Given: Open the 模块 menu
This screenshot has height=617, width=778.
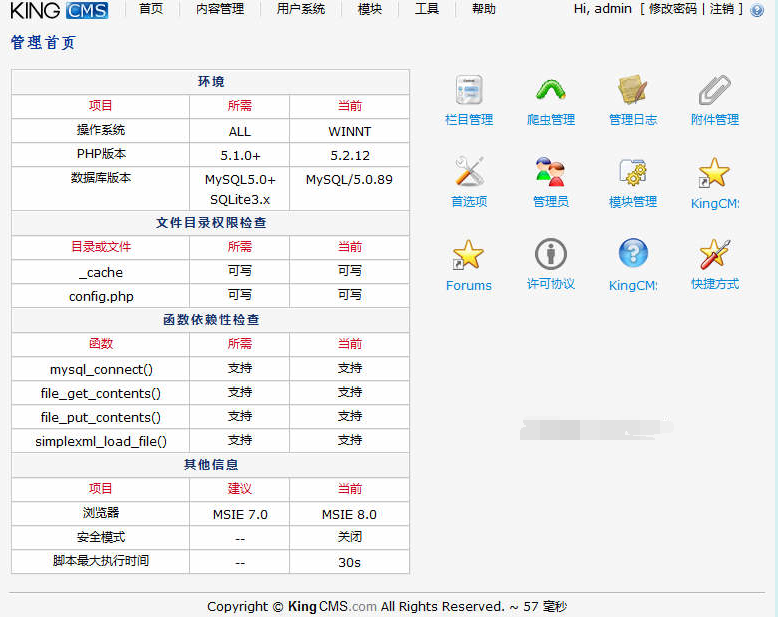Looking at the screenshot, I should click(x=370, y=9).
